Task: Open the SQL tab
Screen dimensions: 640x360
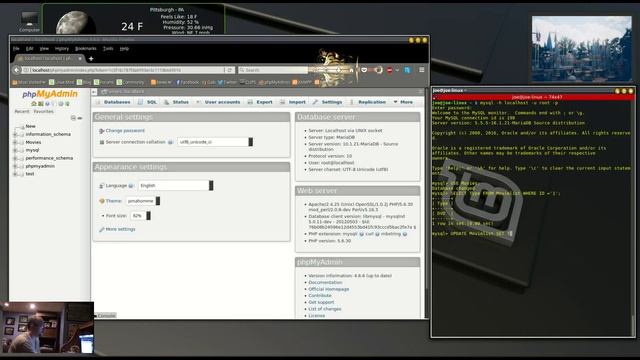Action: point(148,102)
